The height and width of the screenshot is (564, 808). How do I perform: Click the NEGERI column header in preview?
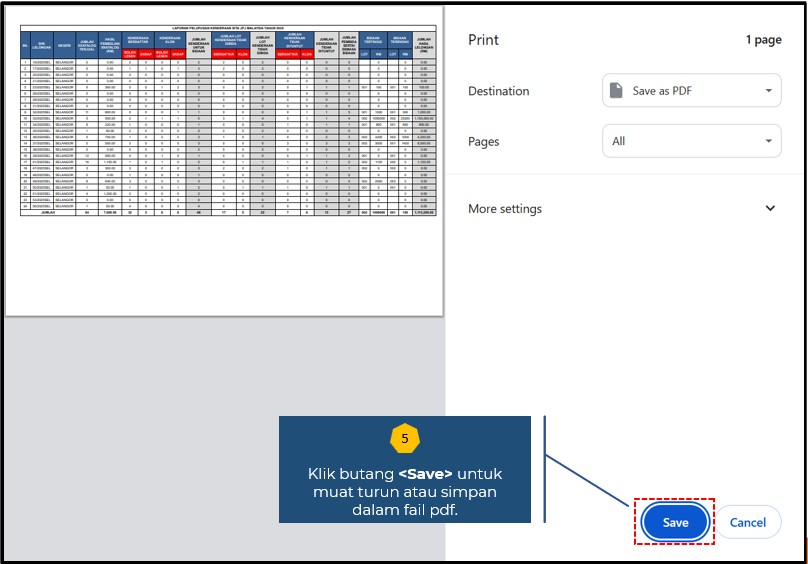[x=65, y=44]
